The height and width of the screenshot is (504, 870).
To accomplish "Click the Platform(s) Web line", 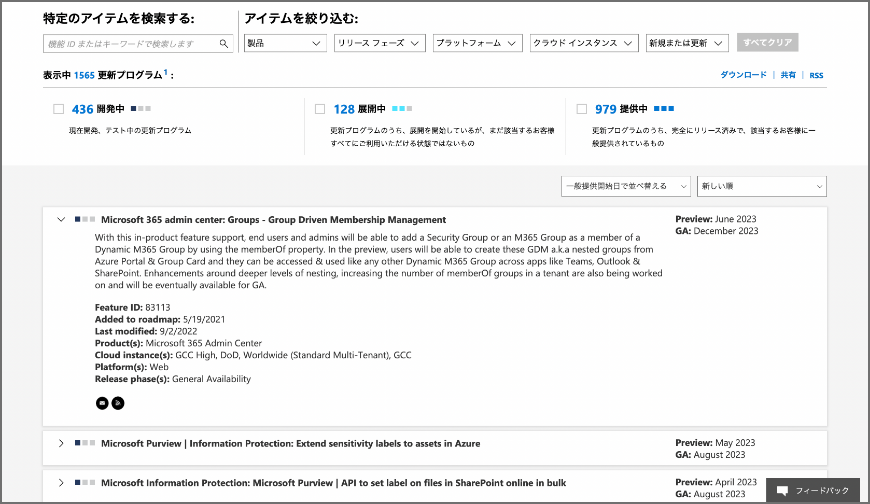I will point(131,367).
